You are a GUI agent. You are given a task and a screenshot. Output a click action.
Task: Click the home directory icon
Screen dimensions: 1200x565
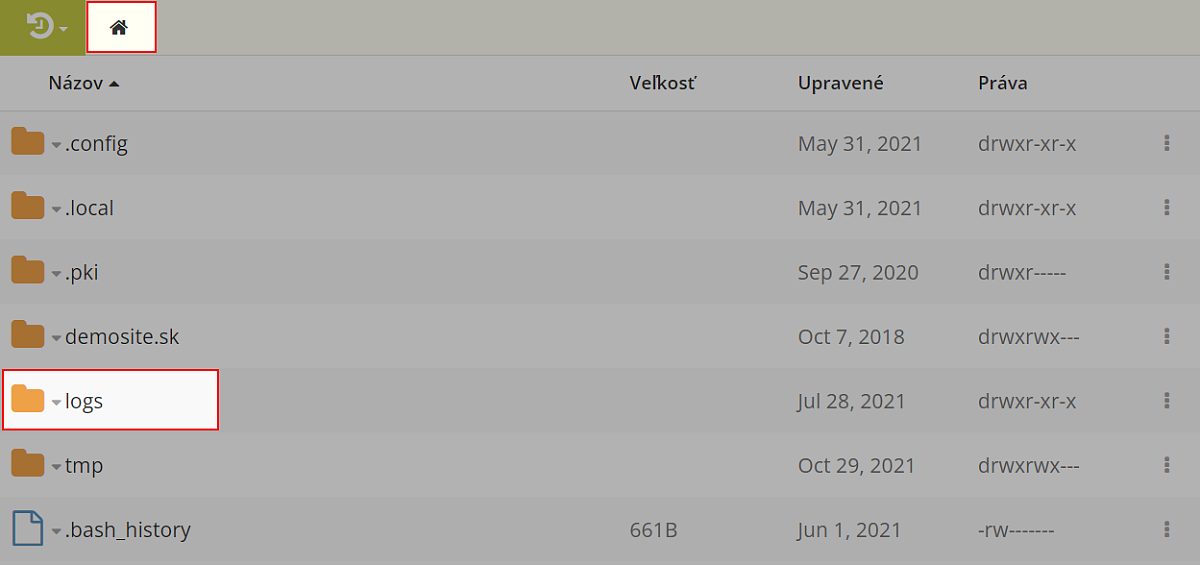point(119,28)
